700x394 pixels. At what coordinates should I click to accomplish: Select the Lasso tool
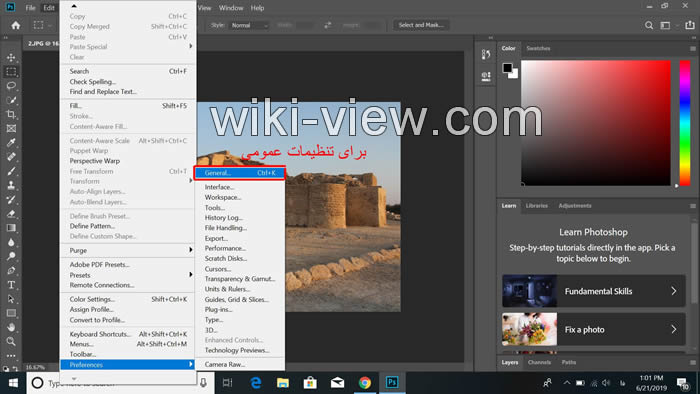(11, 86)
